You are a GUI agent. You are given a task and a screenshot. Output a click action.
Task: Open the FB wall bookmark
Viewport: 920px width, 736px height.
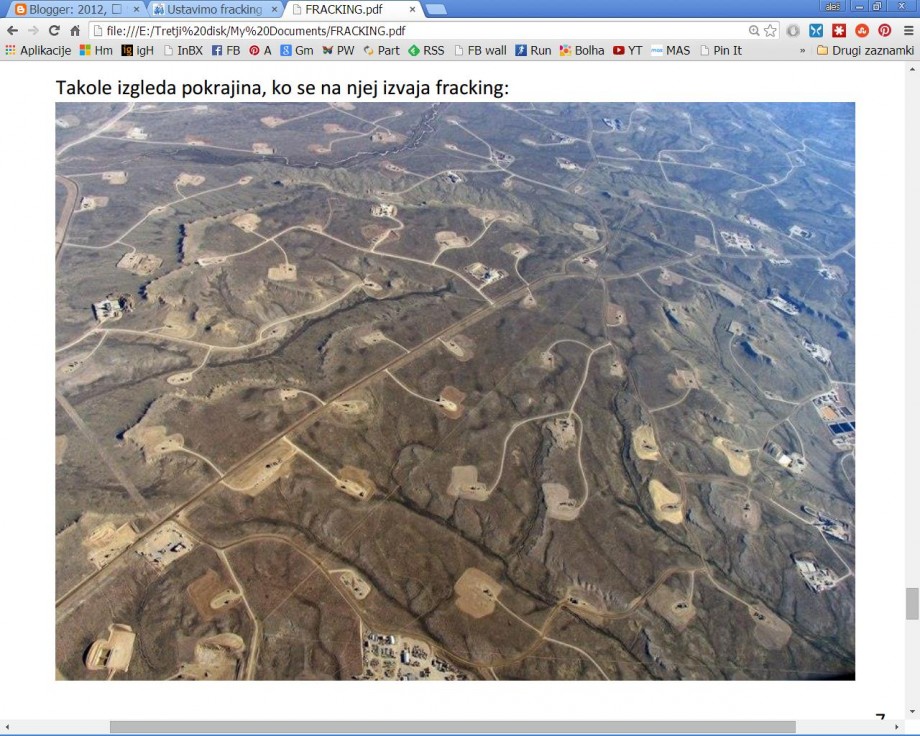(x=480, y=50)
